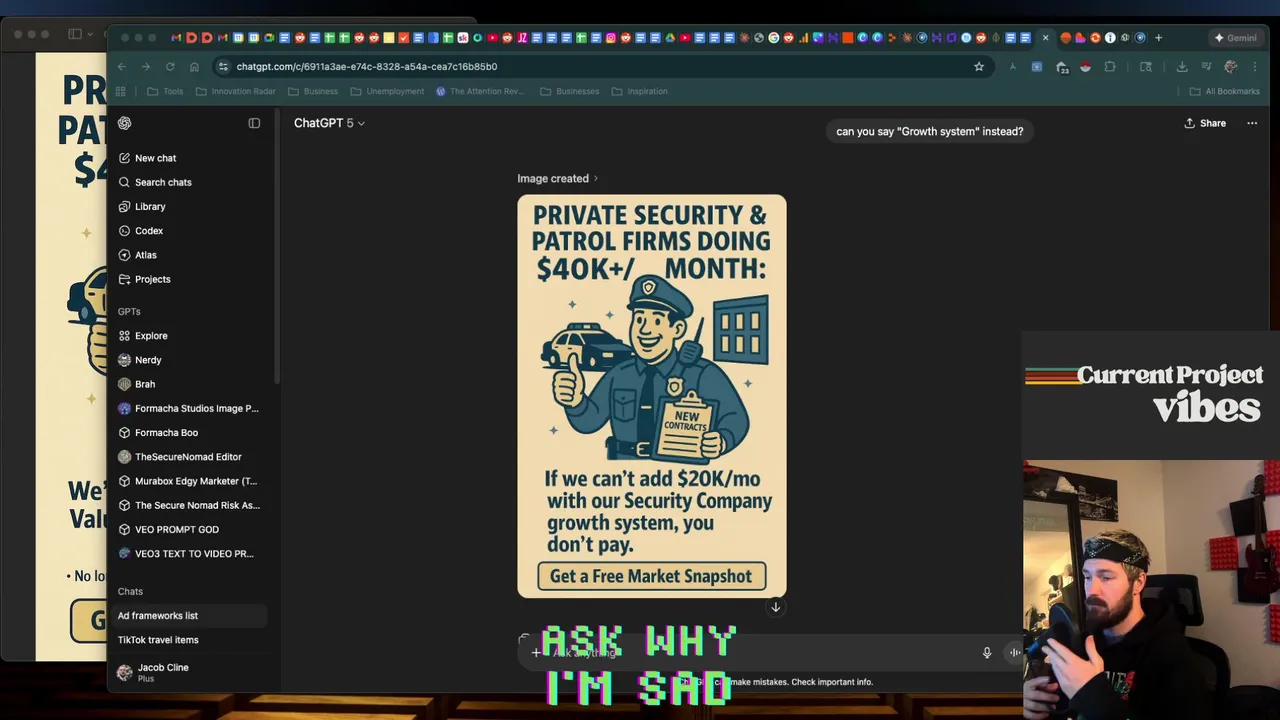Viewport: 1280px width, 720px height.
Task: Bookmark this page with star icon
Action: pyautogui.click(x=979, y=67)
